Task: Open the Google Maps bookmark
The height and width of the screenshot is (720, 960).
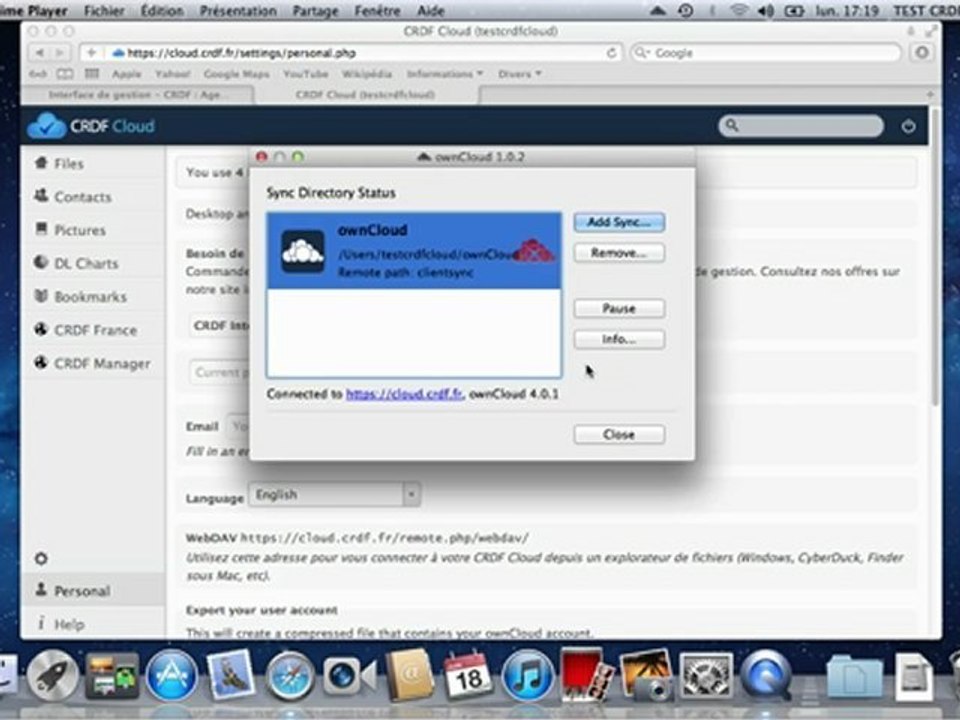Action: click(x=236, y=74)
